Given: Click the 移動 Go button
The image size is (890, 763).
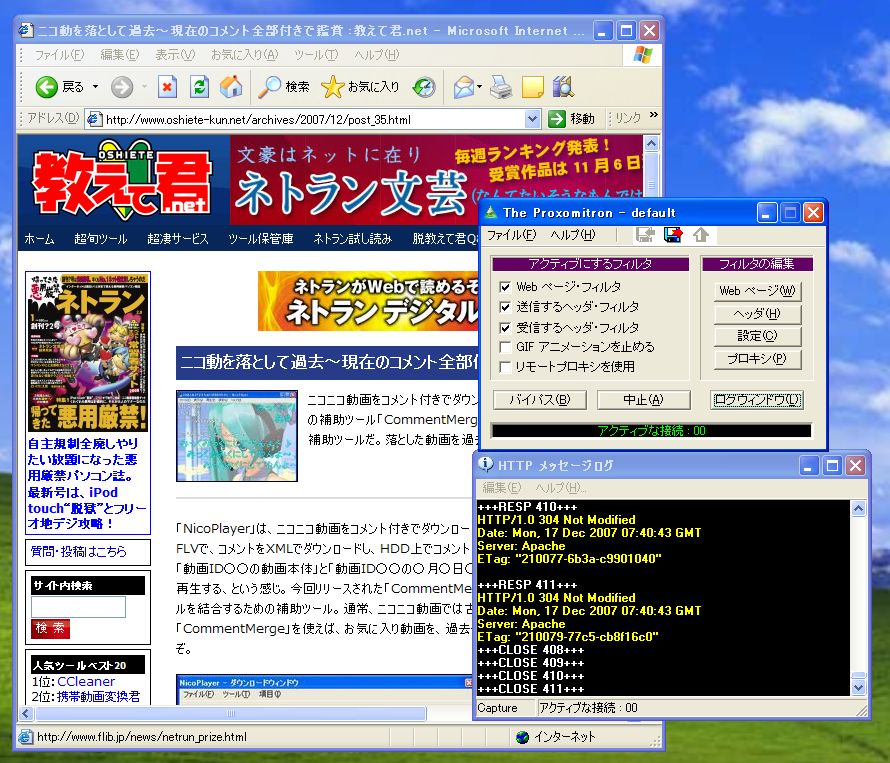Looking at the screenshot, I should pos(572,119).
